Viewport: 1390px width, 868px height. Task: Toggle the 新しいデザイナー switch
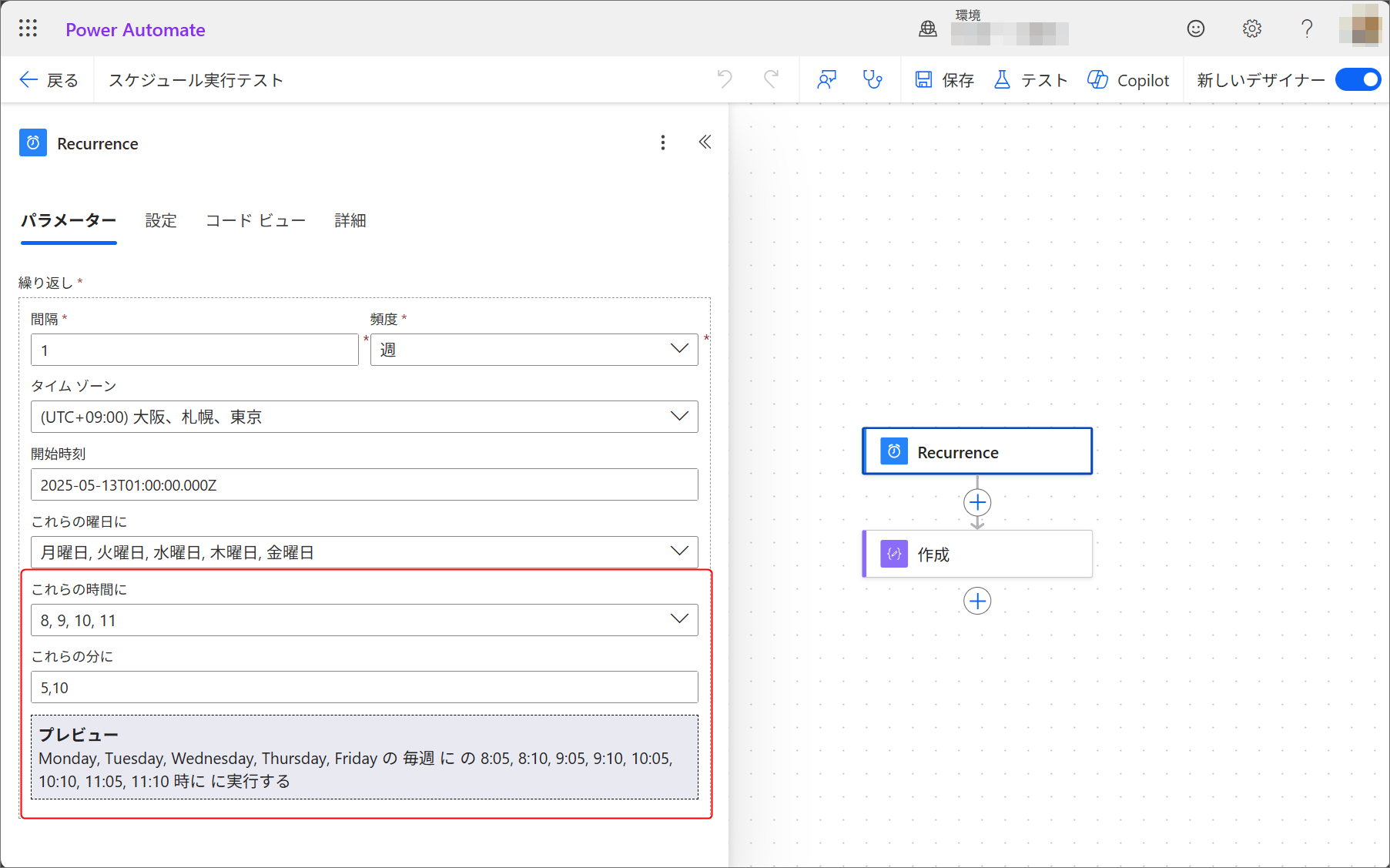[x=1358, y=79]
